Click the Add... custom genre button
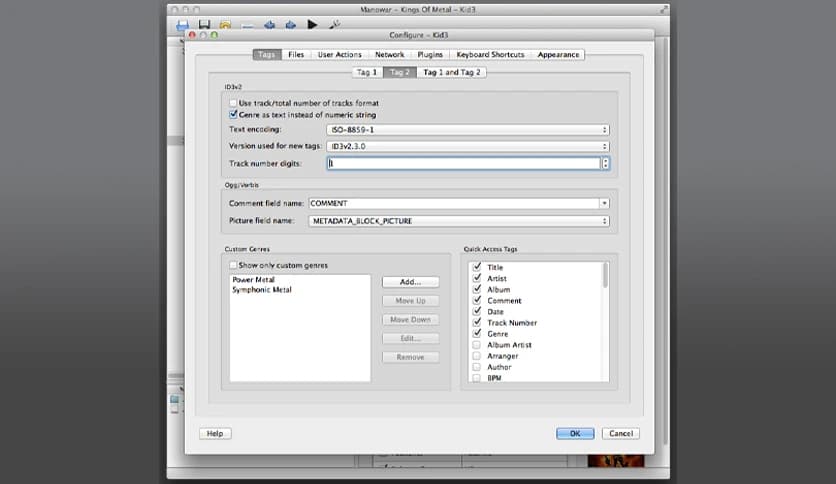Screen dimensions: 836x484 (411, 282)
